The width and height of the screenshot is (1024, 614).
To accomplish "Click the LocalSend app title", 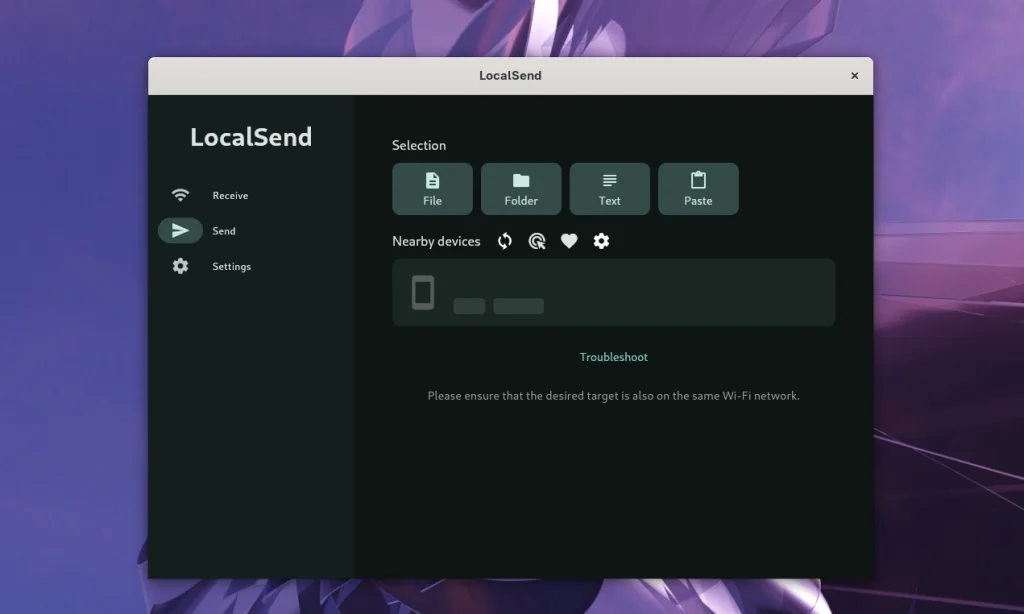I will [x=251, y=137].
